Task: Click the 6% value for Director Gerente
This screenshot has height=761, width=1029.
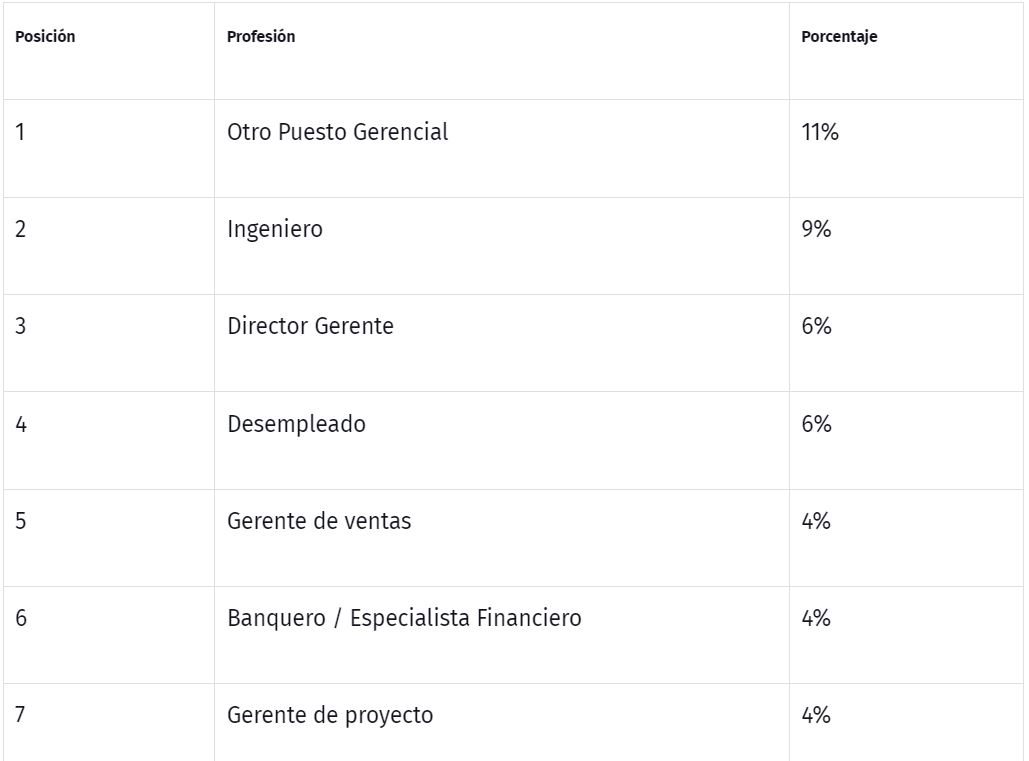Action: pos(816,326)
